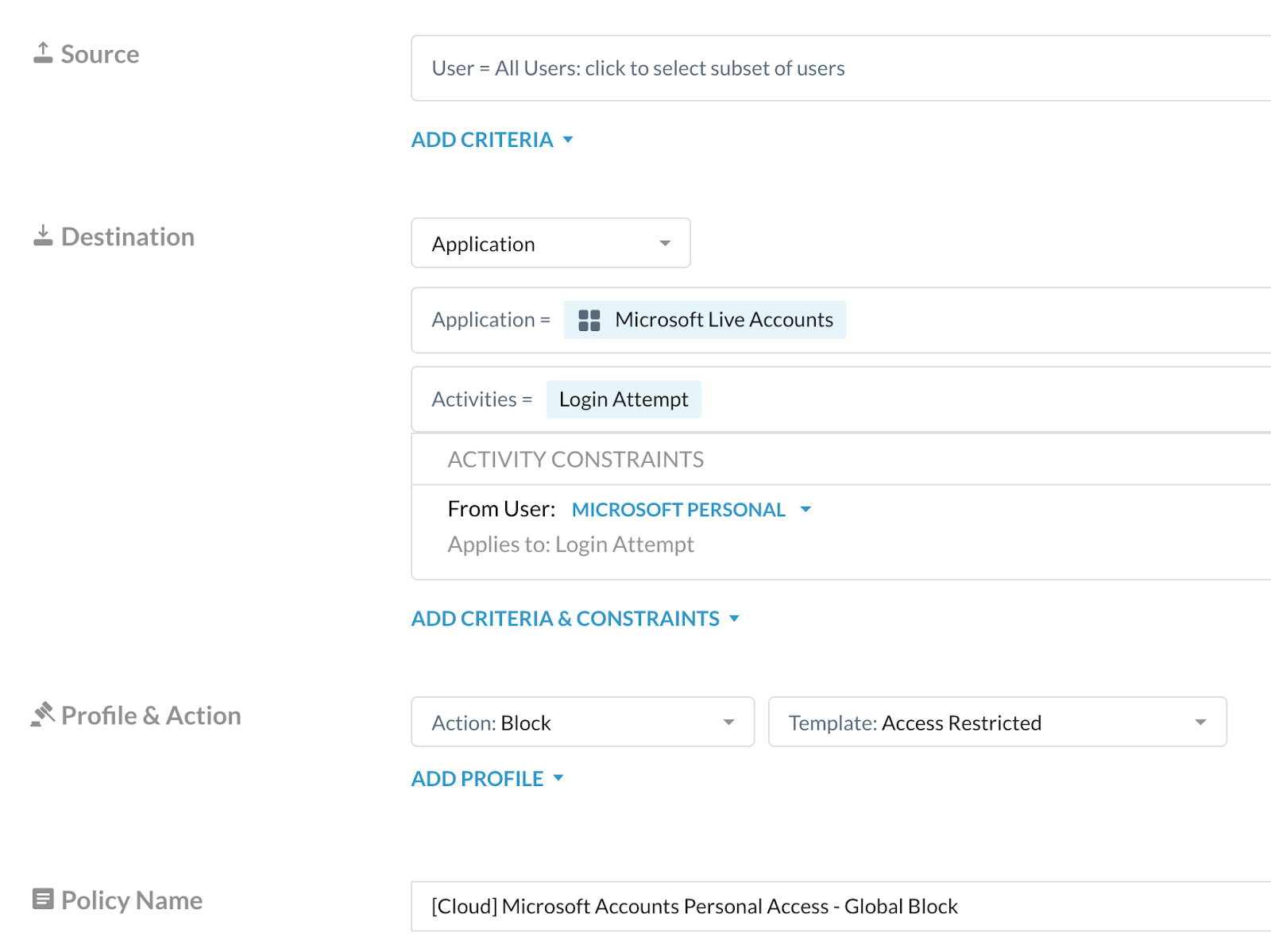Open the MICROSOFT PERSONAL constraint dropdown
Viewport: 1271px width, 952px height.
(691, 510)
